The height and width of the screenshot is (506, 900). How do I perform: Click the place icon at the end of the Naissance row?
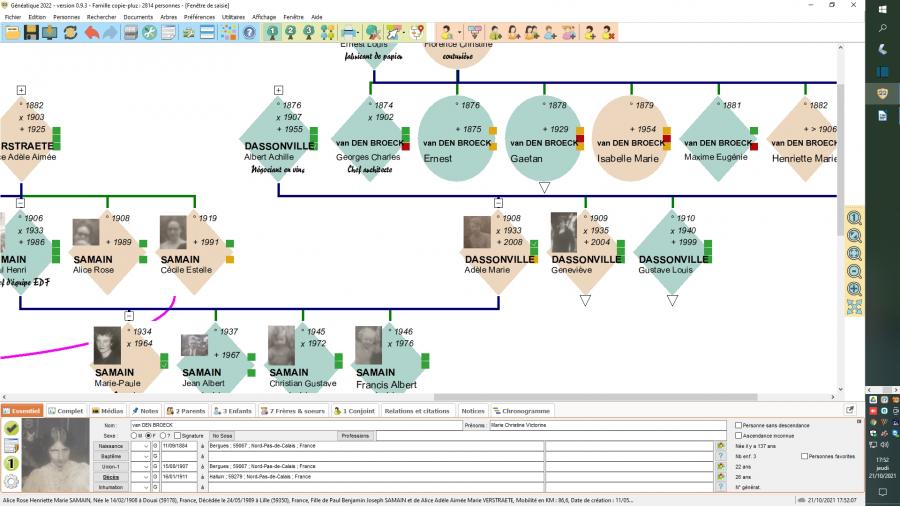click(721, 446)
